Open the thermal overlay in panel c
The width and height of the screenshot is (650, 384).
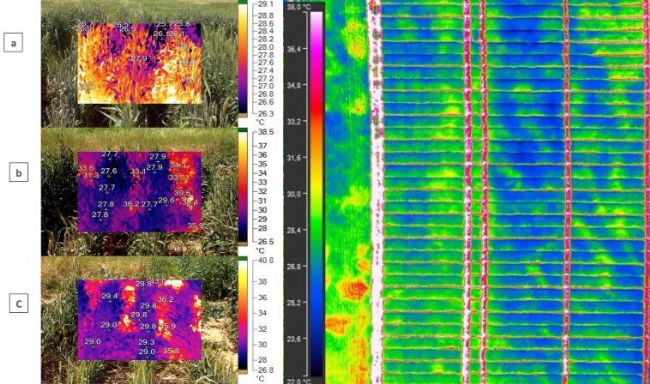(x=139, y=320)
